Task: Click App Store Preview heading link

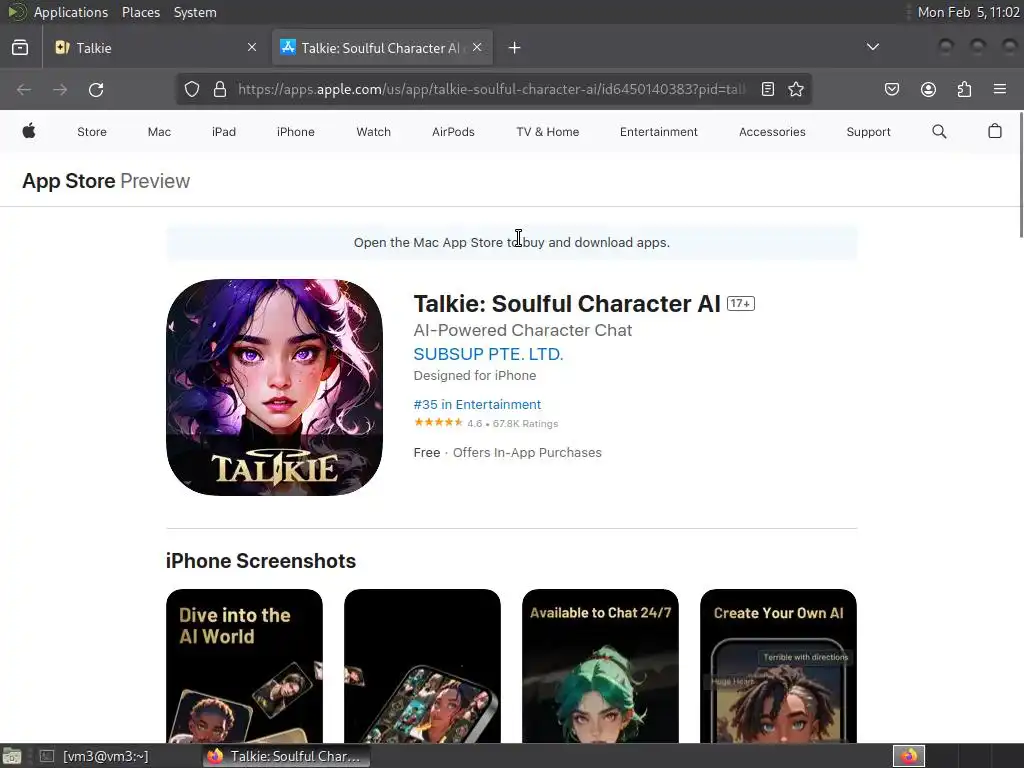Action: tap(106, 181)
